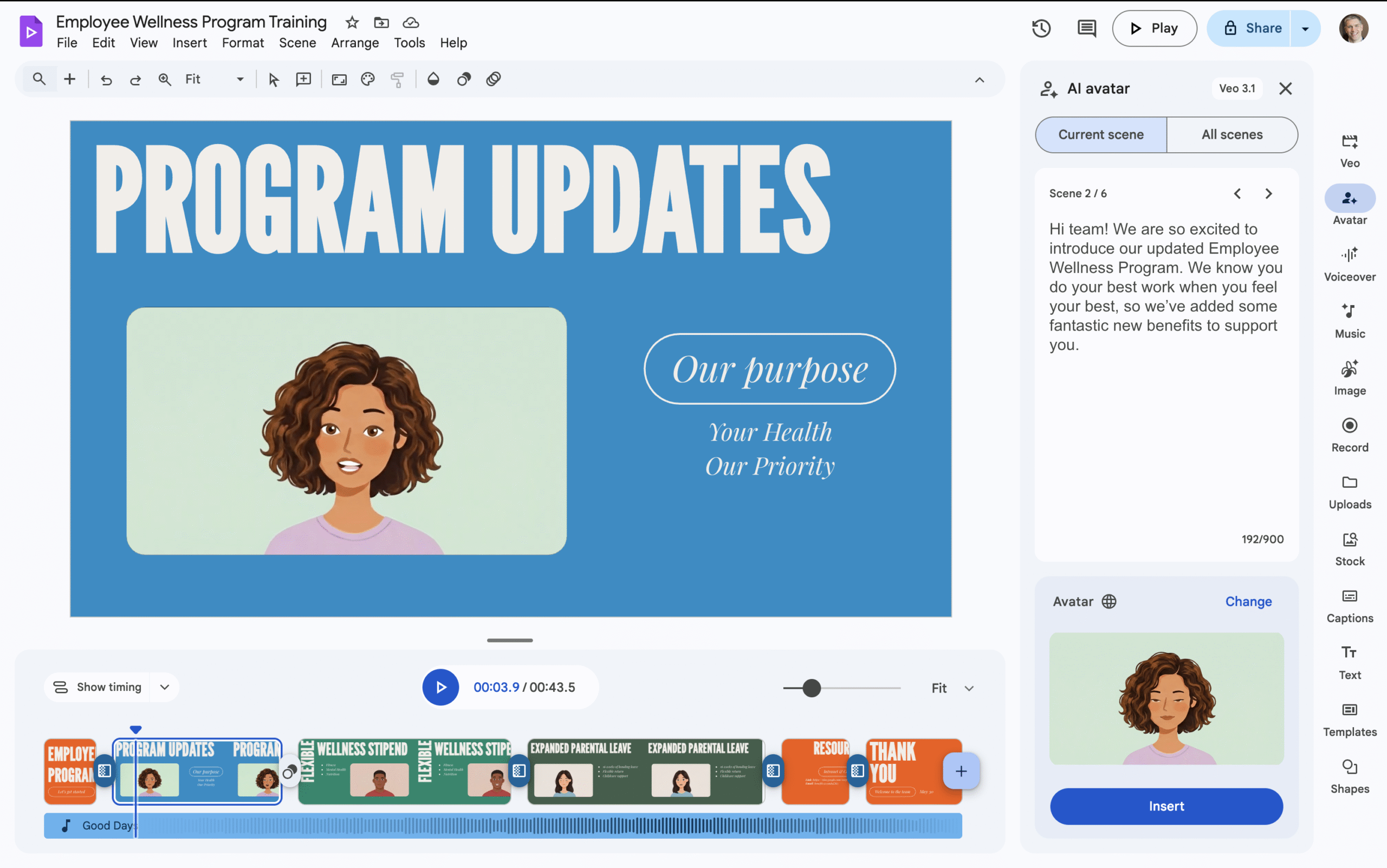Viewport: 1387px width, 868px height.
Task: Click the Change avatar link
Action: (x=1248, y=601)
